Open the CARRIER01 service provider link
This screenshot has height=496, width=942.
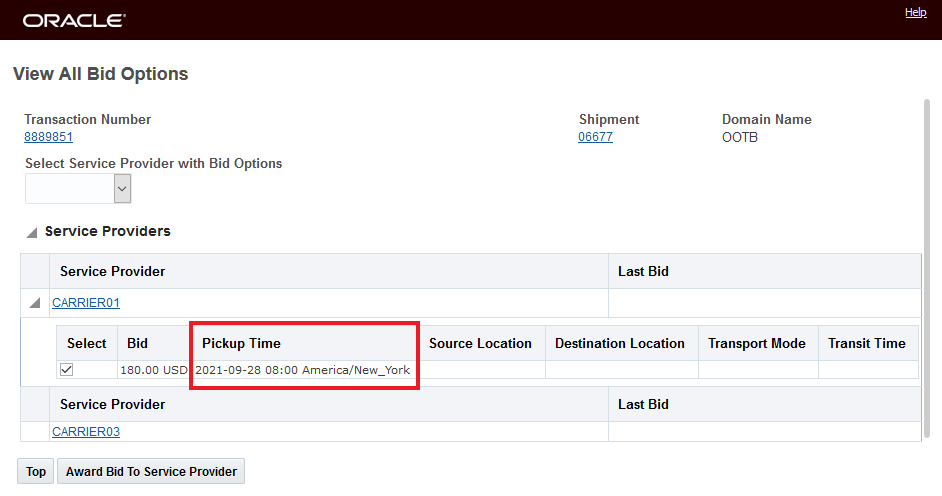tap(86, 303)
